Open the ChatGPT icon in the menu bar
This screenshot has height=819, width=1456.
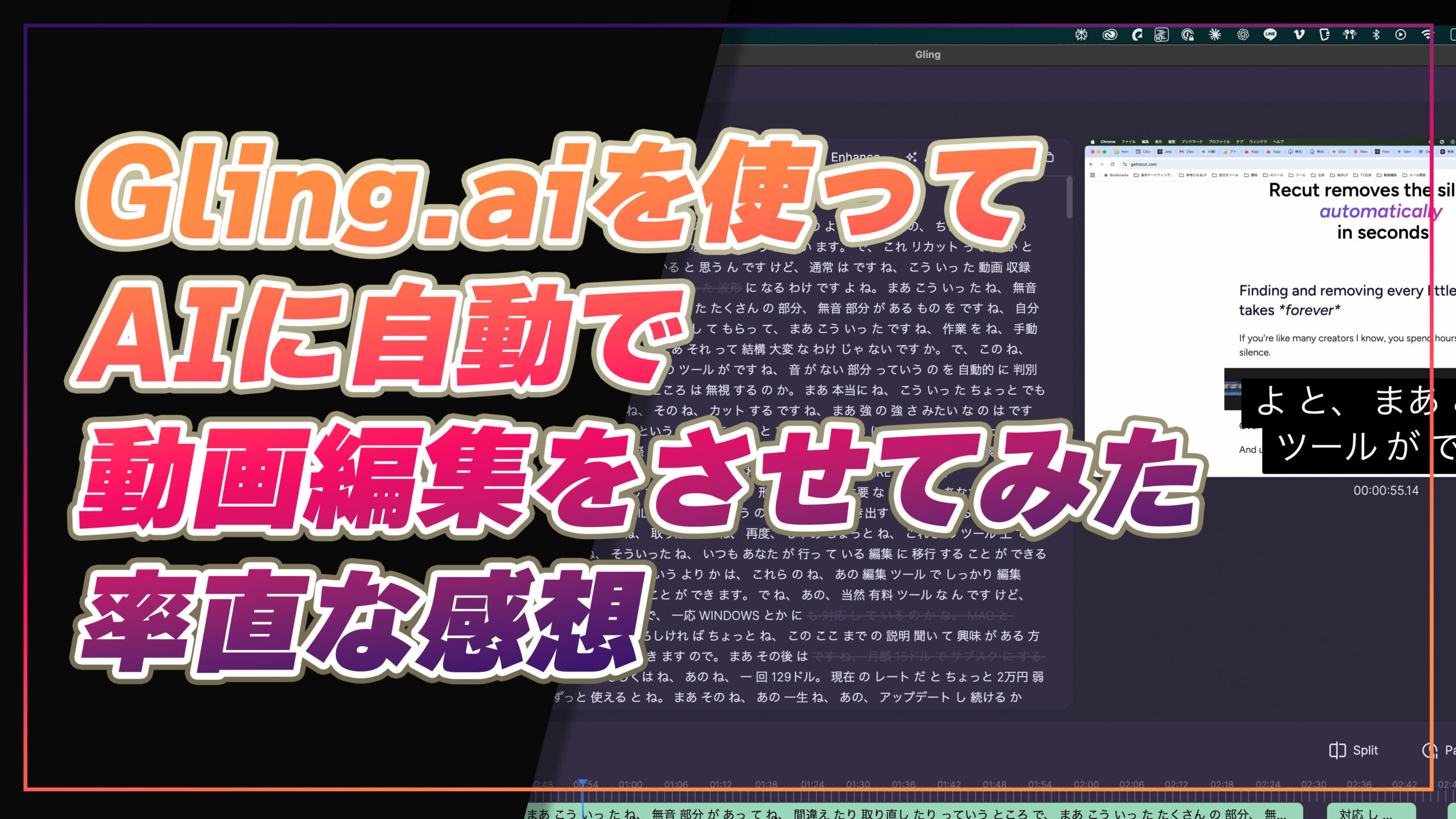tap(1243, 35)
